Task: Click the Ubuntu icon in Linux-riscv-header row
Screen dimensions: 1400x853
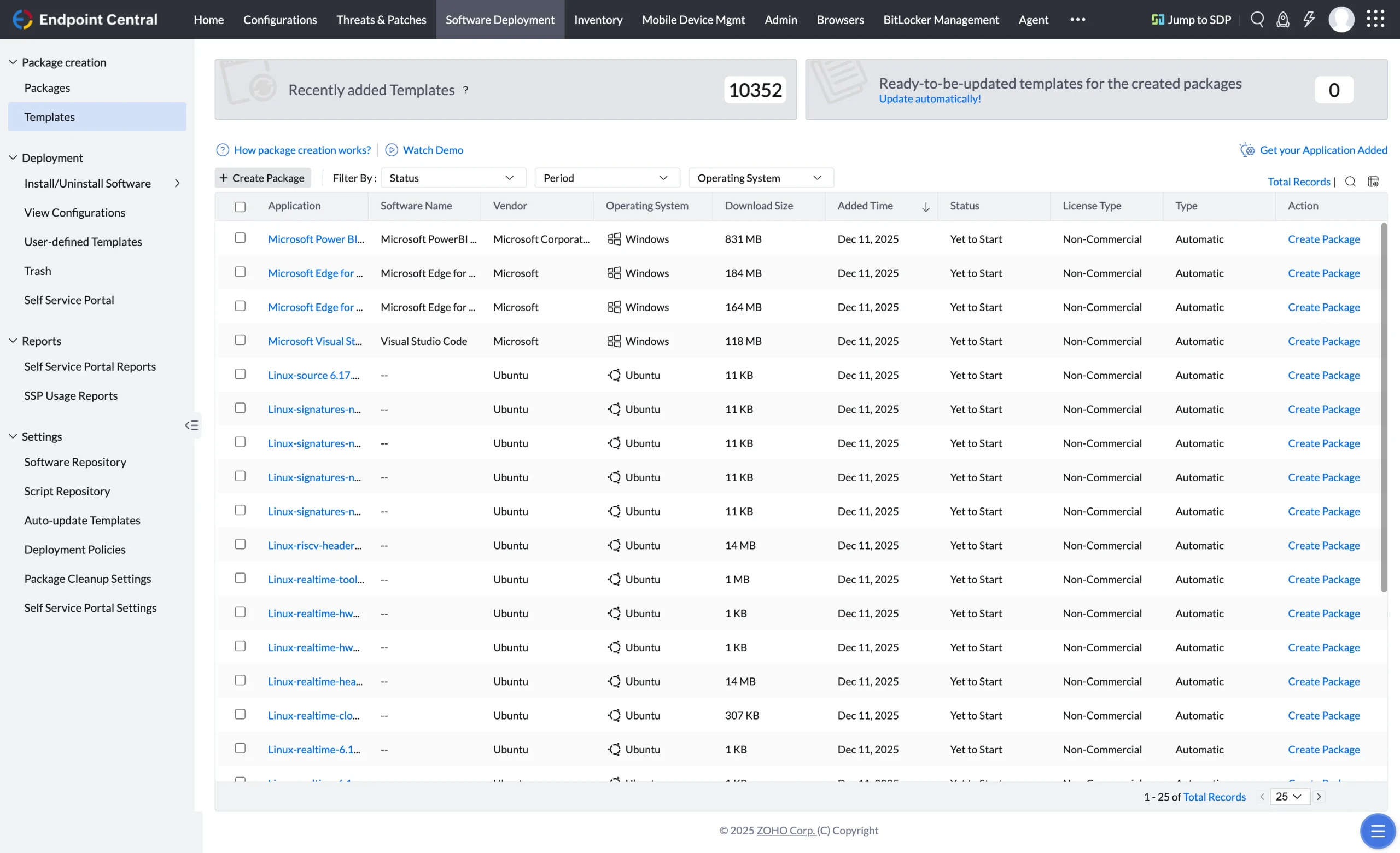Action: pyautogui.click(x=614, y=545)
